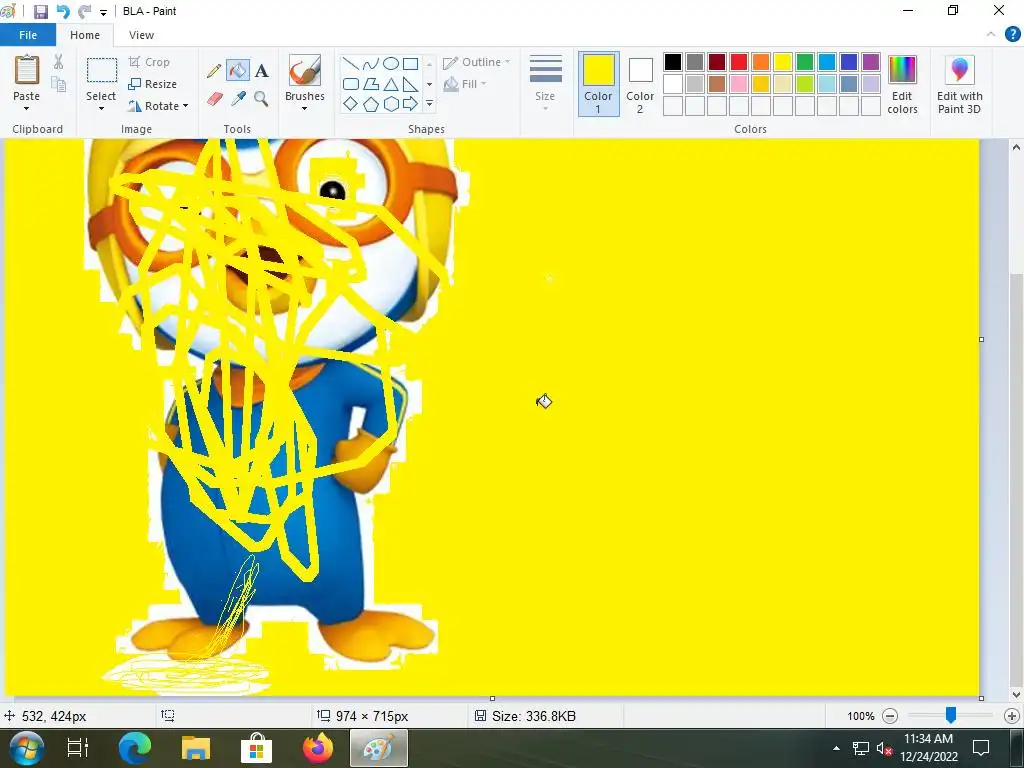Select the Text tool

coord(261,71)
